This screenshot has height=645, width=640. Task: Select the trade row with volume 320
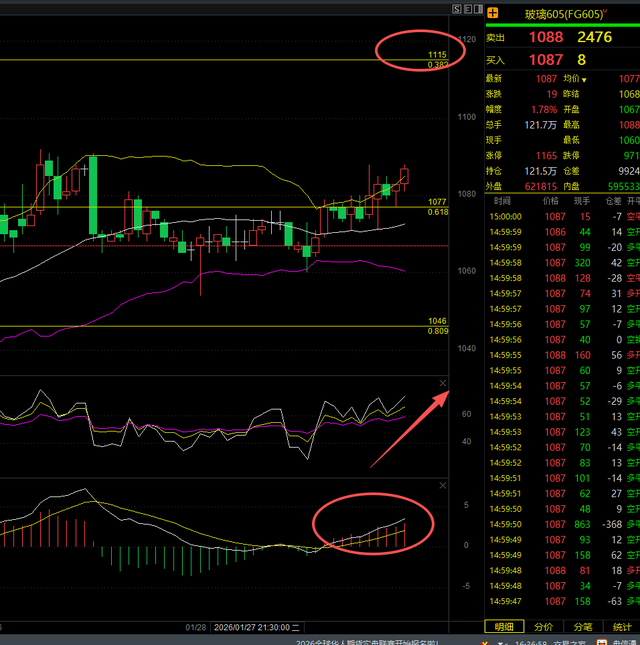563,263
